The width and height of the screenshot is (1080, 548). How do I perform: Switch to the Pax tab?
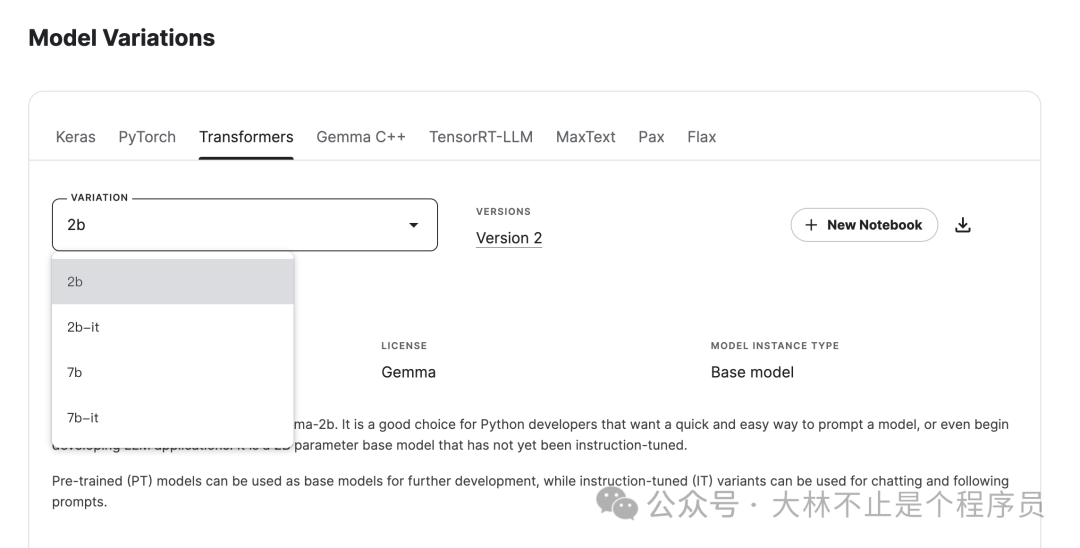[651, 137]
